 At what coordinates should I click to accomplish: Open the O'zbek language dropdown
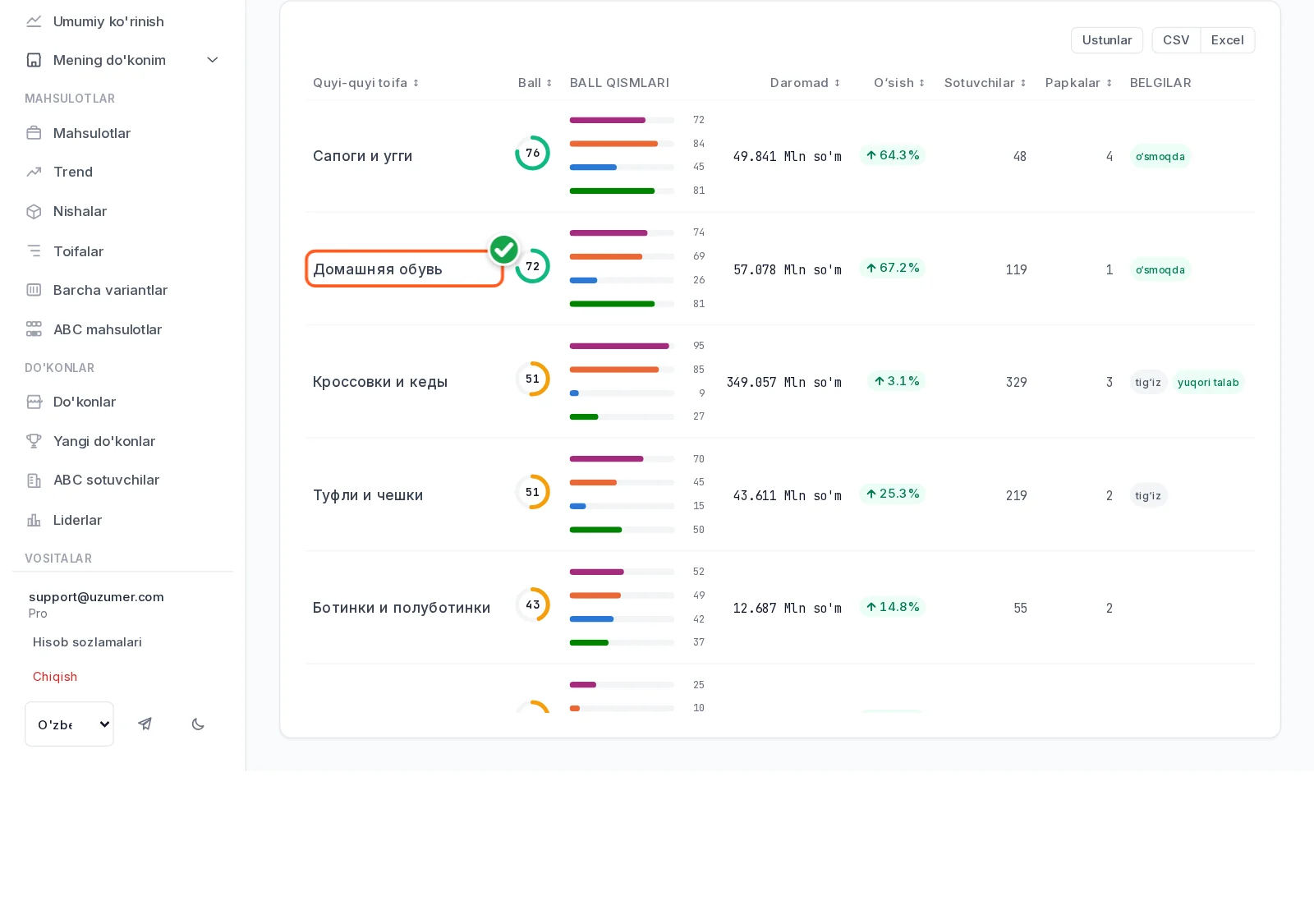69,724
